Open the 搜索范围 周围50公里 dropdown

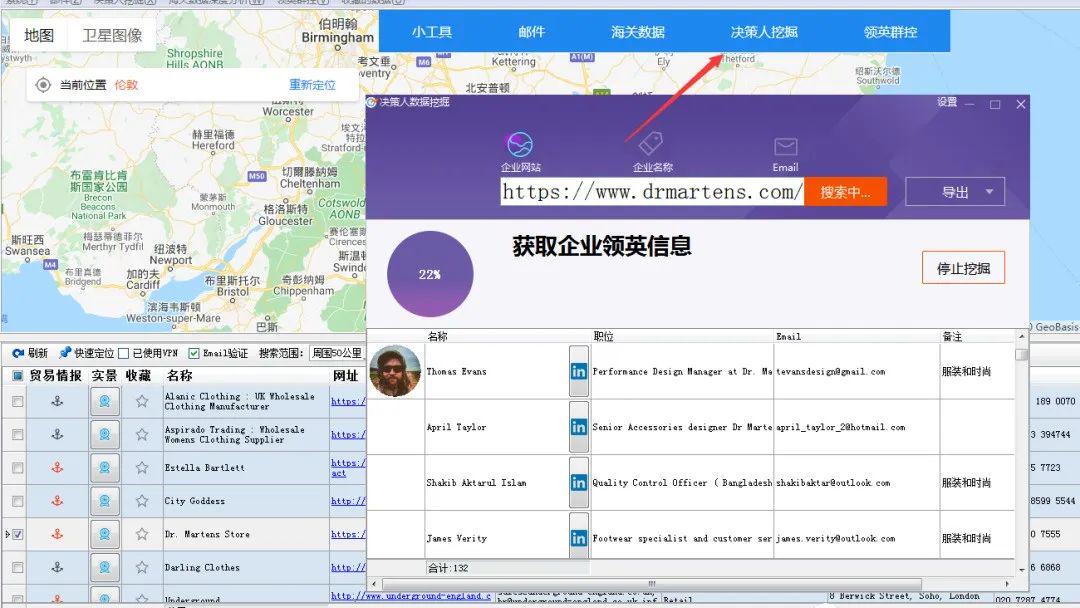point(337,353)
